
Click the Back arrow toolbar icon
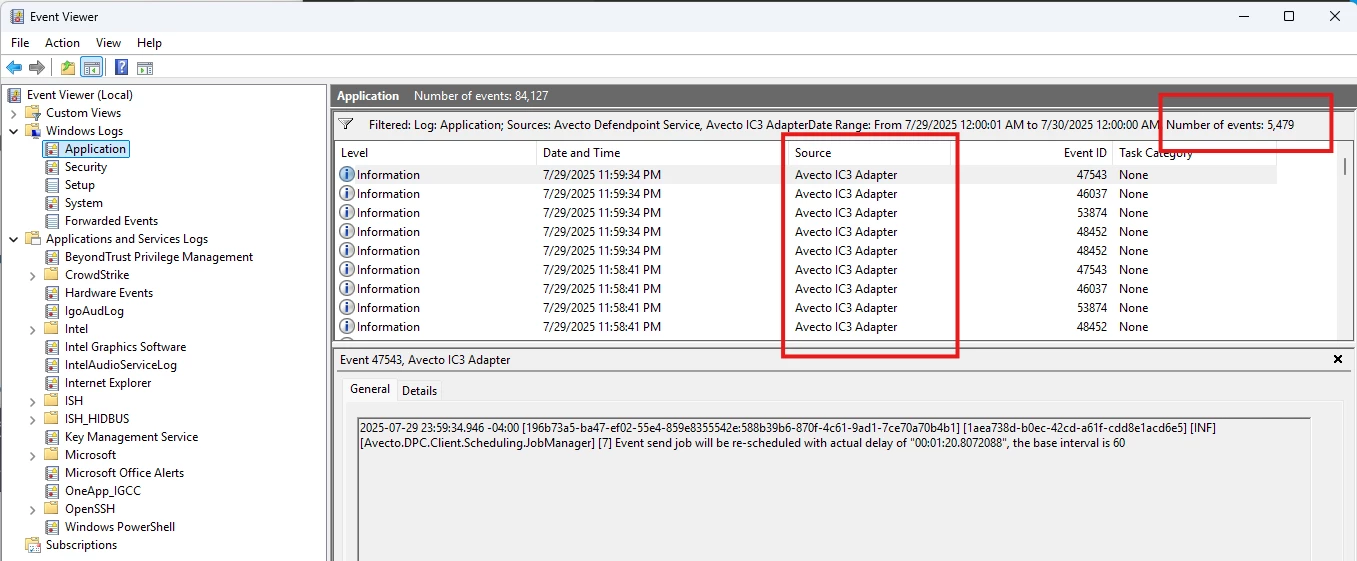point(14,68)
